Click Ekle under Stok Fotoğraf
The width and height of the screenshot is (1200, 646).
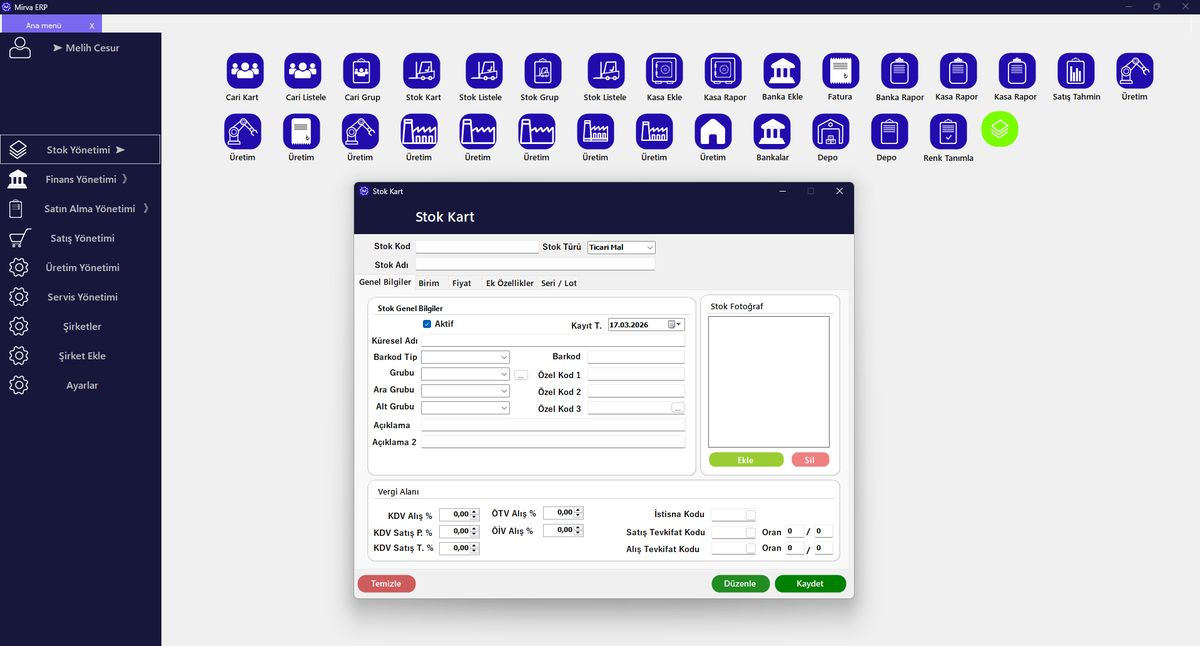746,460
